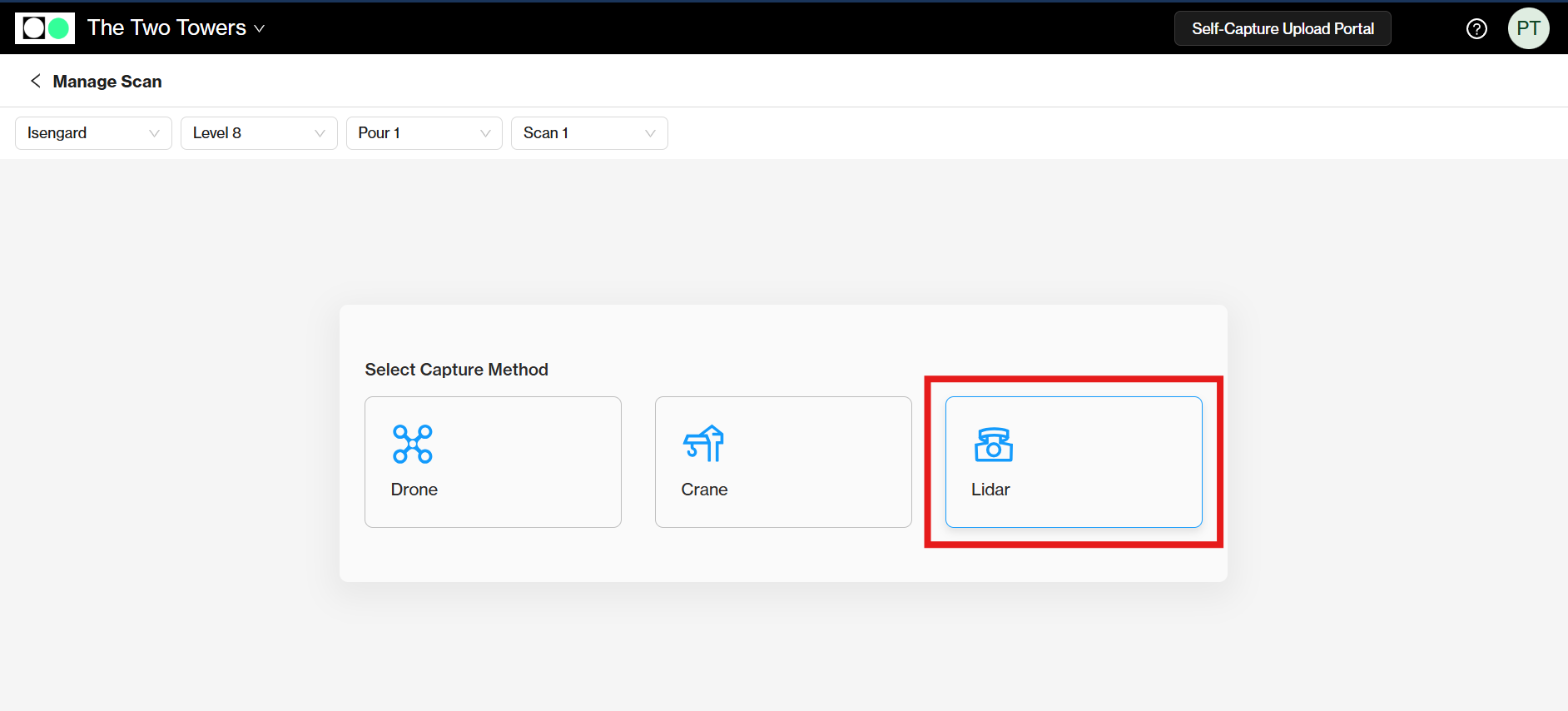
Task: Open the Level 8 dropdown
Action: (259, 133)
